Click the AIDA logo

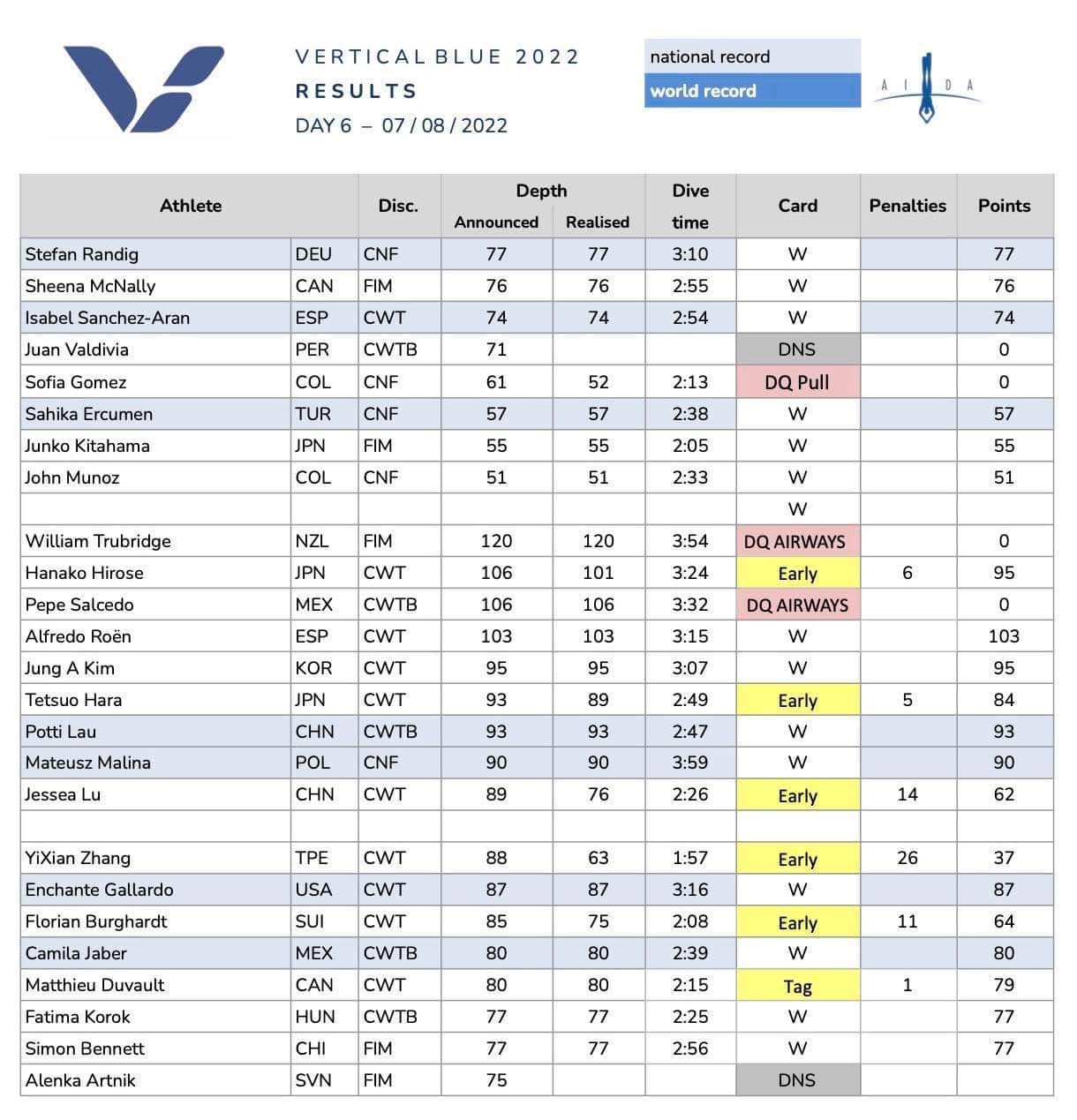[x=926, y=88]
